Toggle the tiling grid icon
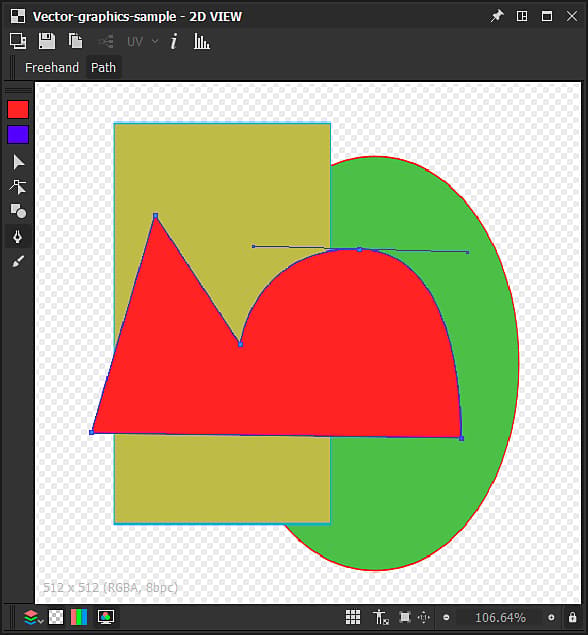 pyautogui.click(x=353, y=617)
